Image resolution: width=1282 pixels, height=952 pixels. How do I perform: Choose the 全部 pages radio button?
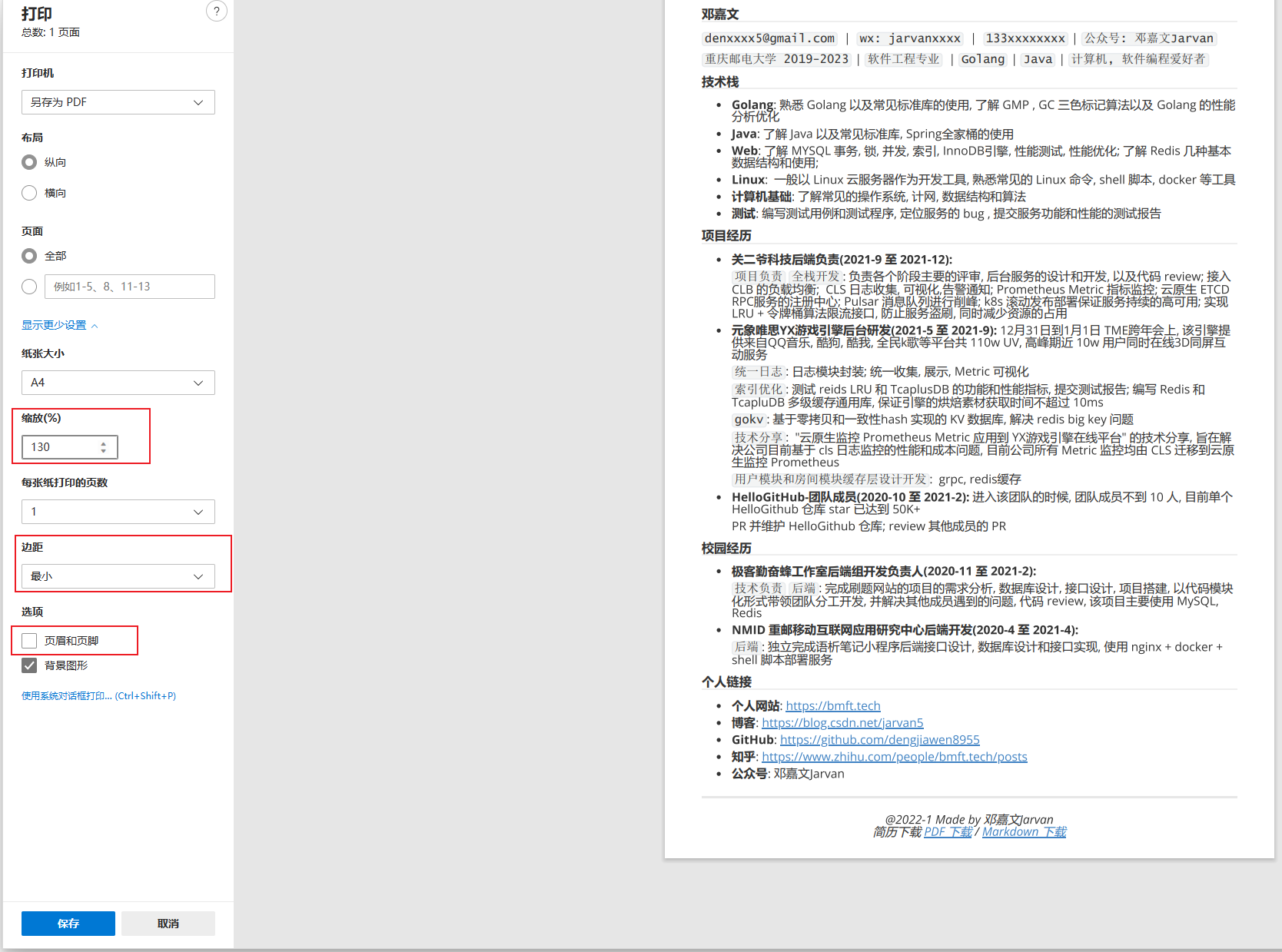pyautogui.click(x=29, y=256)
